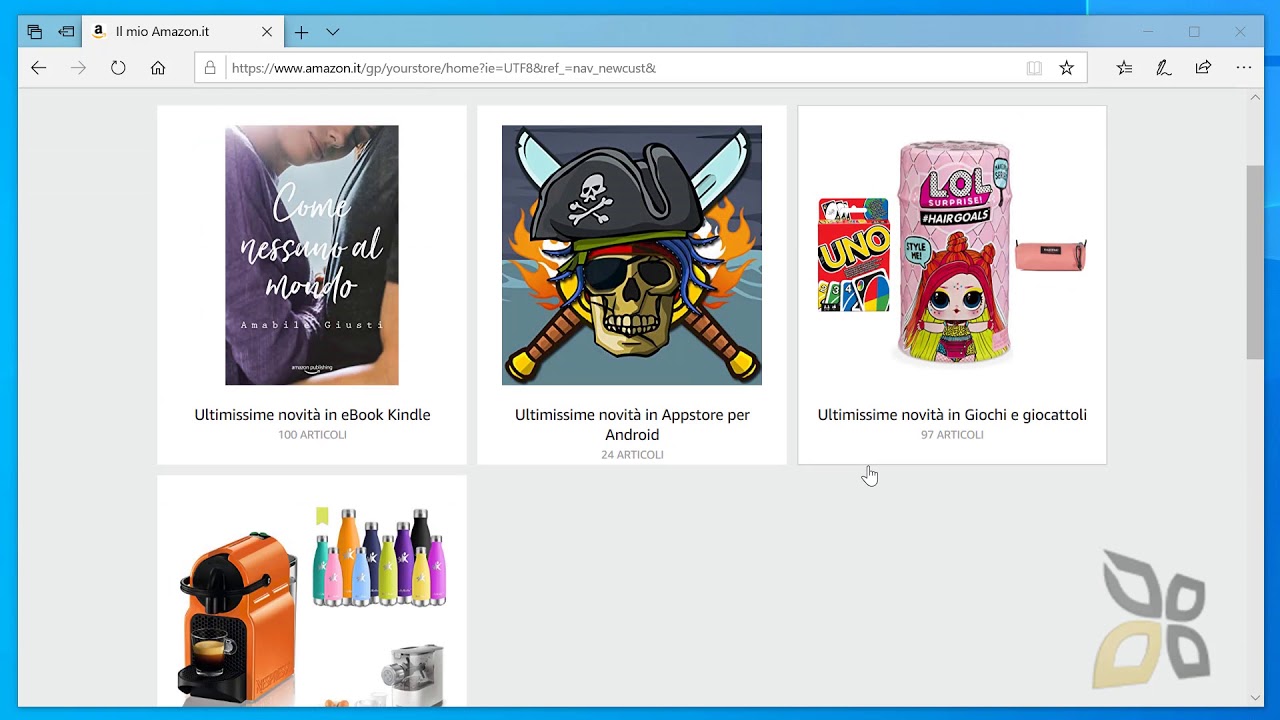The image size is (1280, 720).
Task: Open Ultimissime novità in Giochi e giocattoli
Action: (952, 415)
